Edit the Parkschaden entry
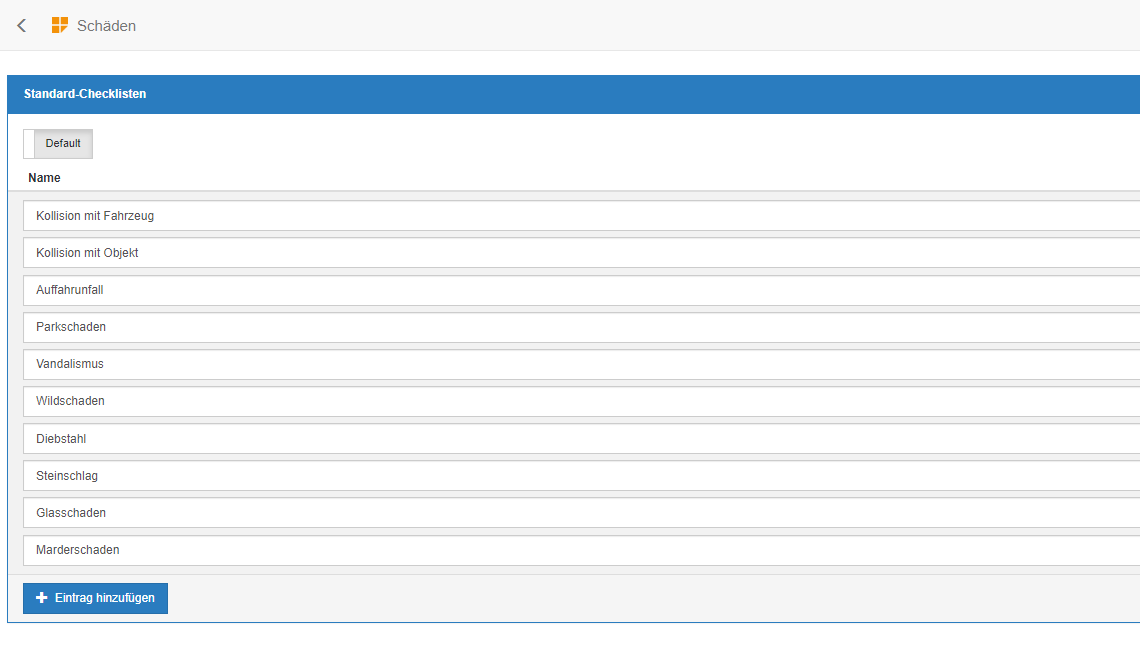1140x667 pixels. pos(580,327)
